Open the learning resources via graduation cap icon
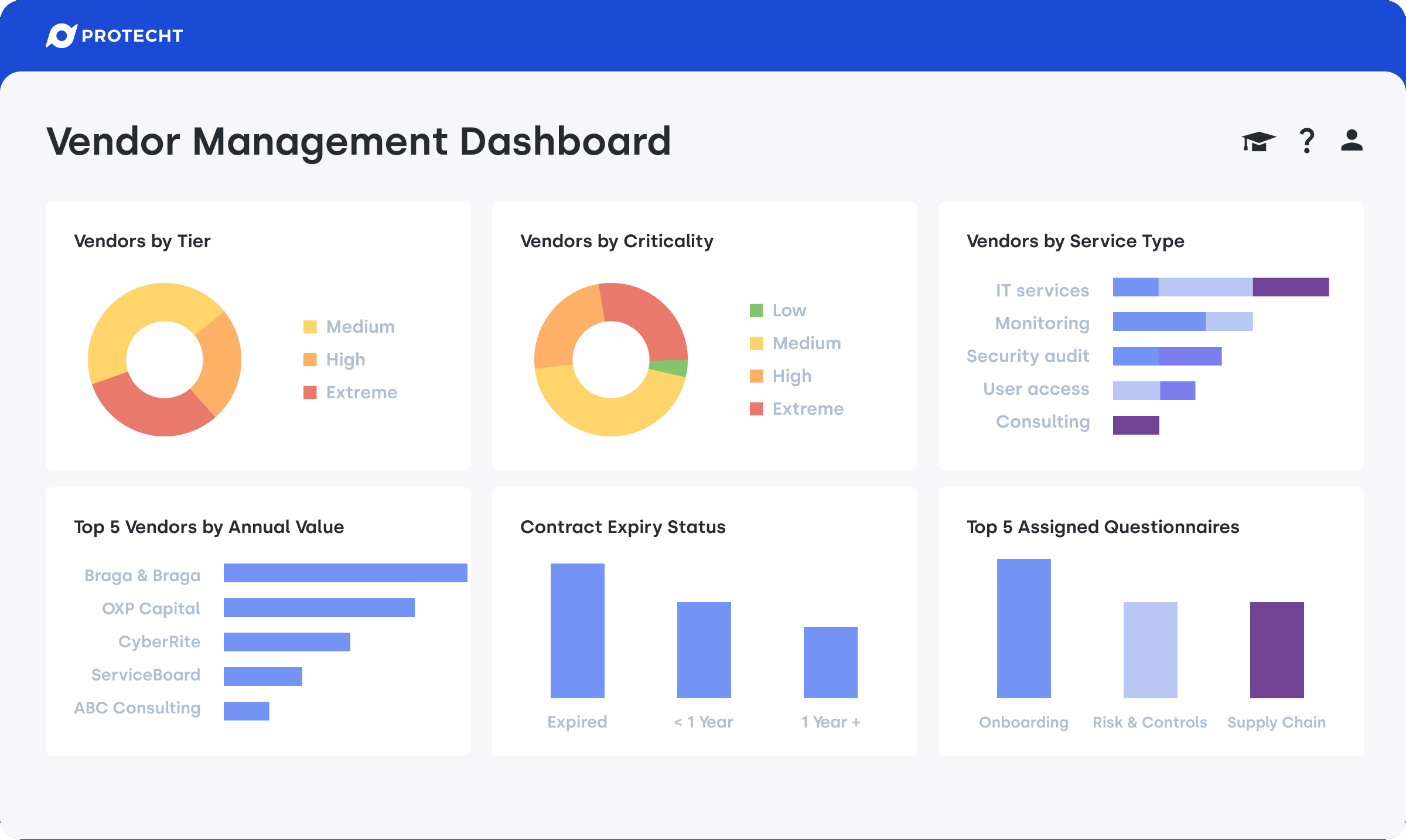The width and height of the screenshot is (1406, 840). (x=1257, y=141)
